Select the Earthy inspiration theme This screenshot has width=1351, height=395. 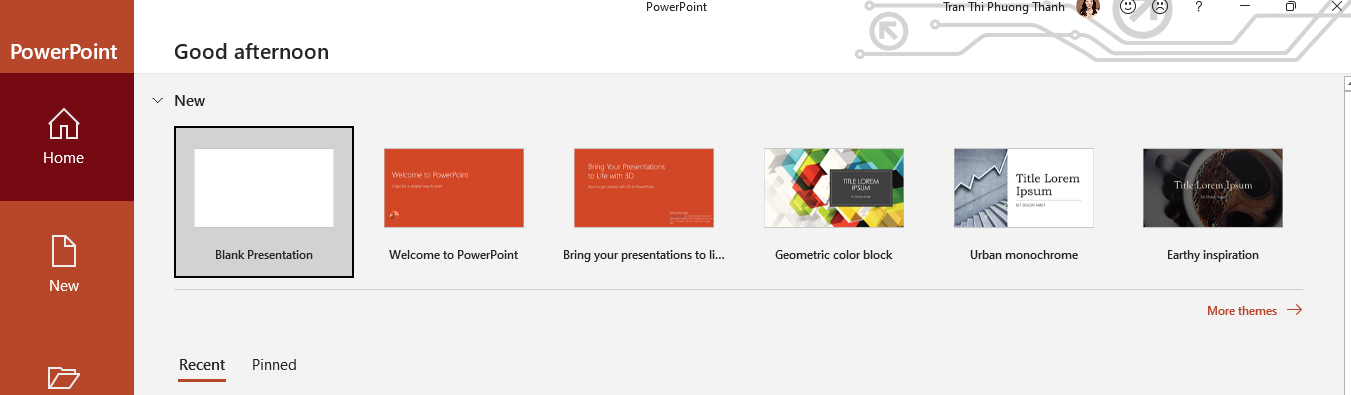[x=1213, y=202]
